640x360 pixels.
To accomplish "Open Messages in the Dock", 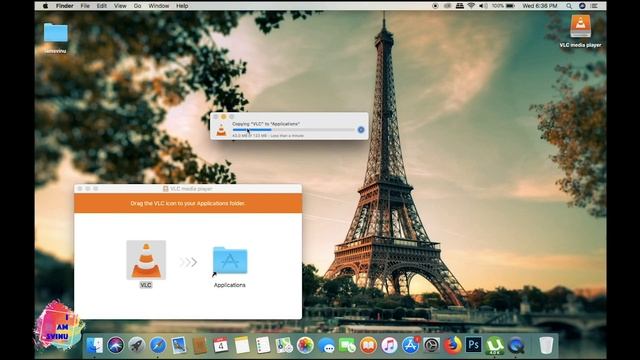I will click(x=327, y=345).
